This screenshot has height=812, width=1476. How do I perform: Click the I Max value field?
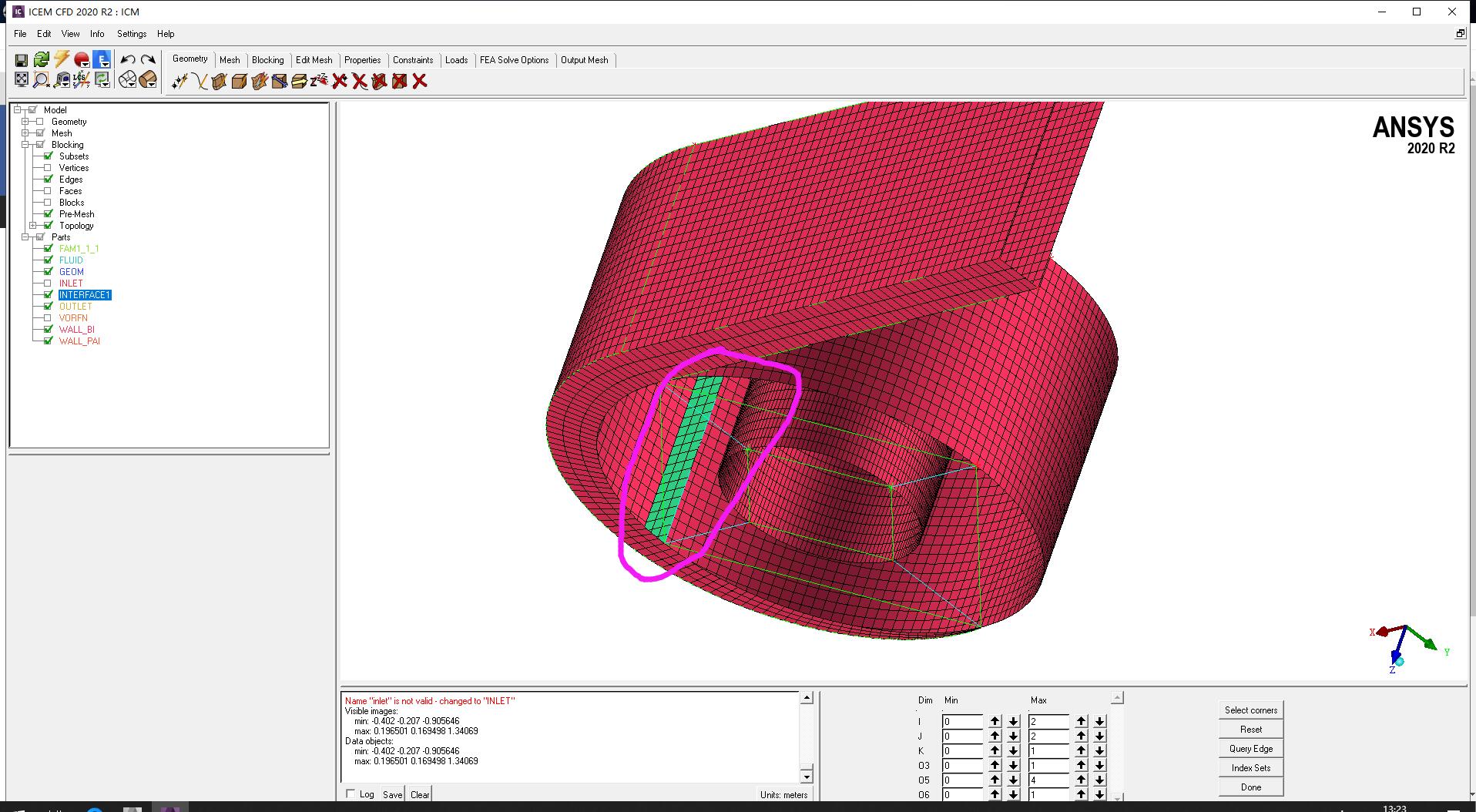[1048, 722]
